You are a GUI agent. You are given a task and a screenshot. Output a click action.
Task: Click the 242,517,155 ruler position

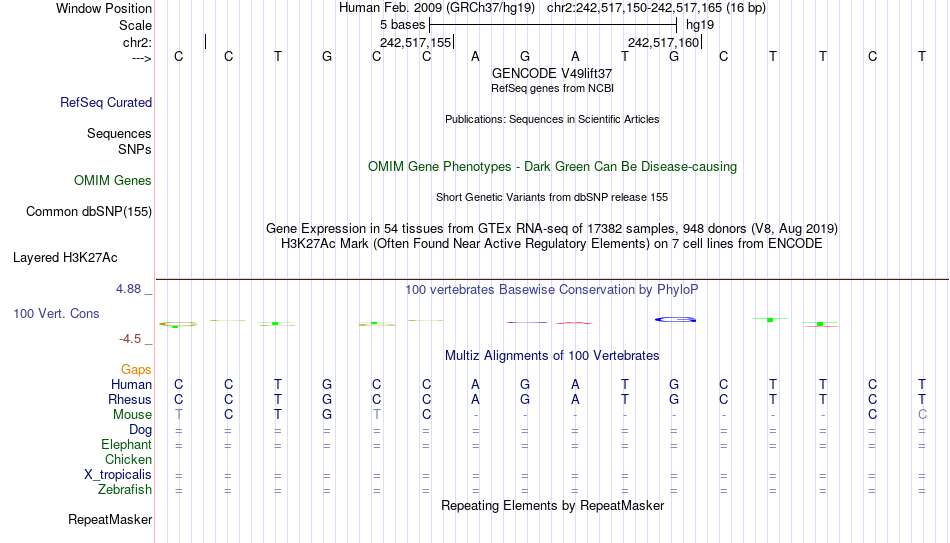click(416, 42)
